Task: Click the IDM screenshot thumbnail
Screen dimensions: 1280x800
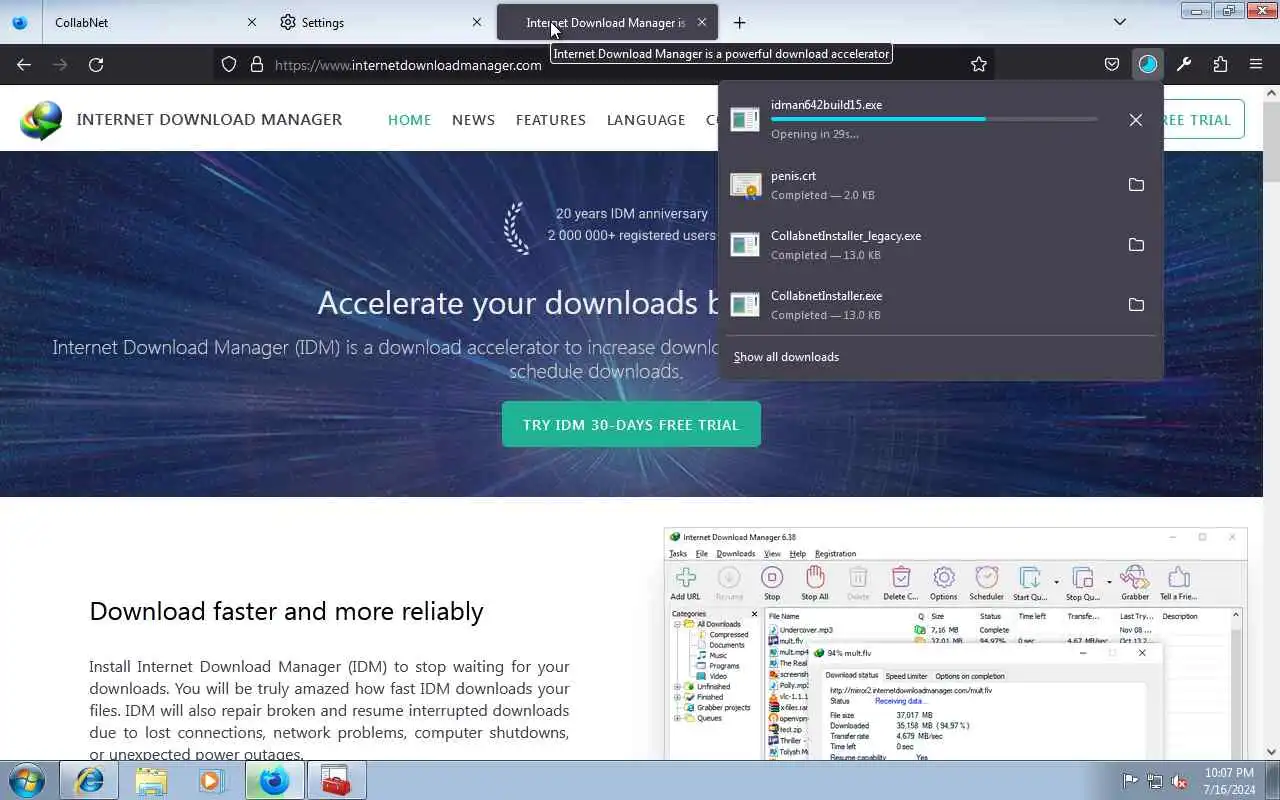Action: pos(955,644)
